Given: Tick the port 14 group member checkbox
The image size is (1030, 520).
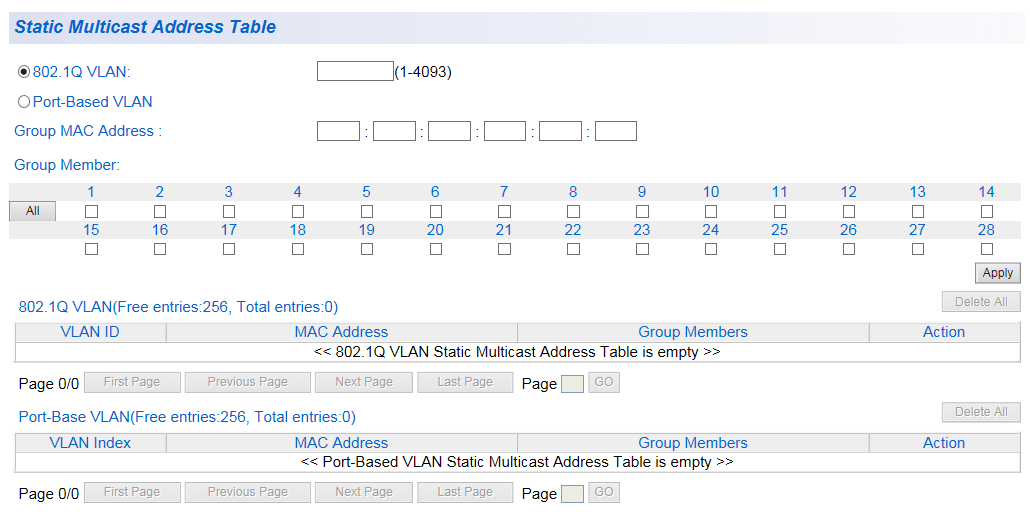Looking at the screenshot, I should (x=987, y=211).
